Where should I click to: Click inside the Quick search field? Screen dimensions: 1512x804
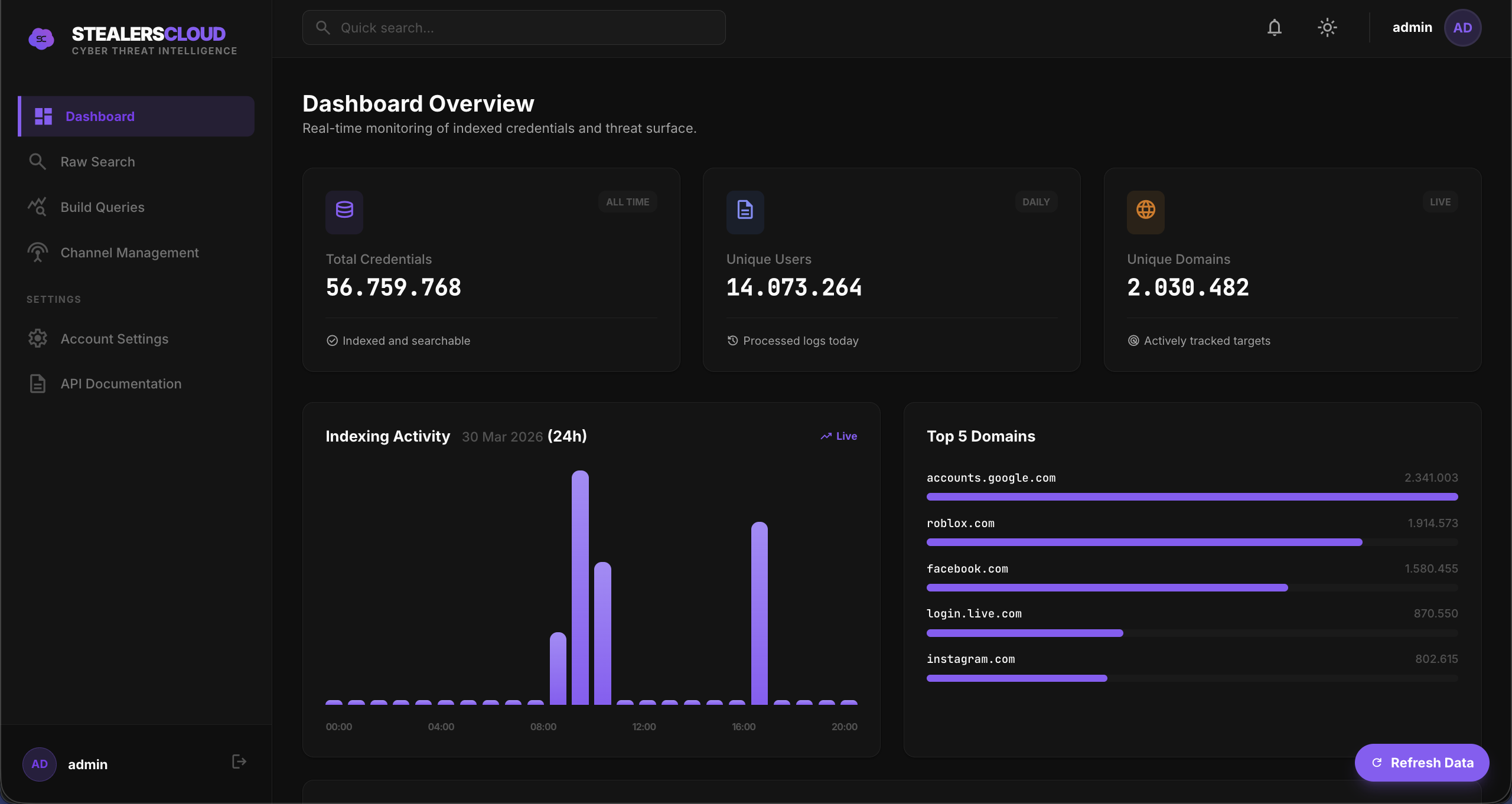[x=513, y=27]
